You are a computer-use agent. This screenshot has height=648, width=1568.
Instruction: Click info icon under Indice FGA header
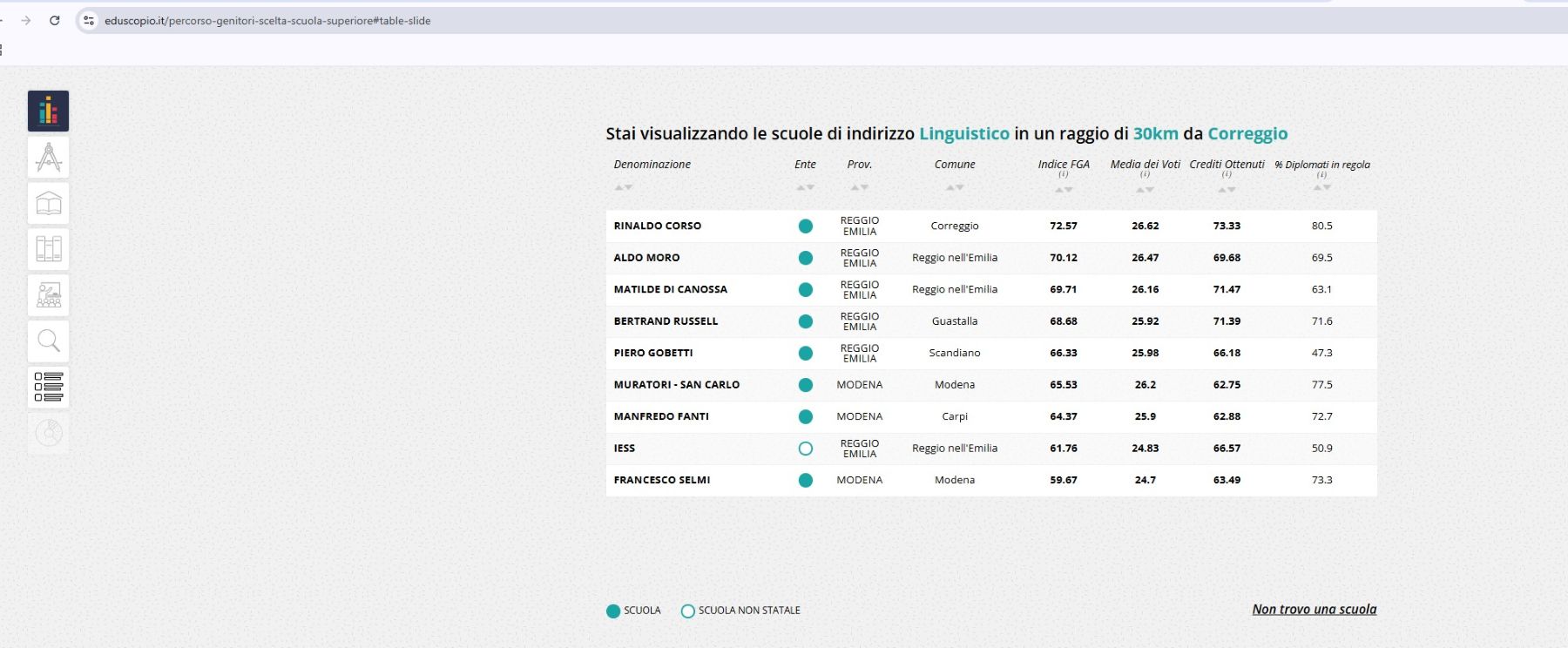click(x=1063, y=174)
